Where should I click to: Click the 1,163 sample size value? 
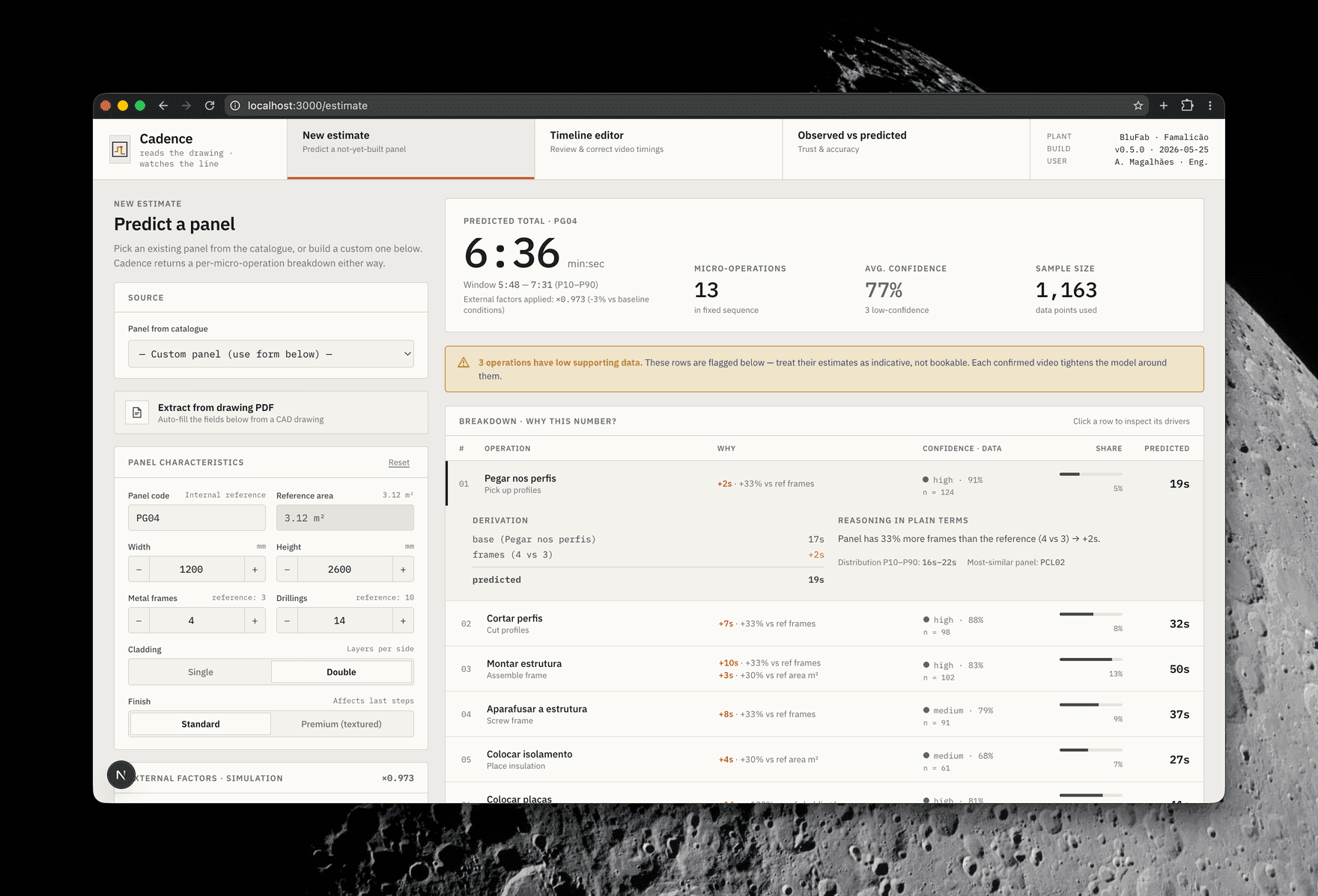click(x=1066, y=290)
